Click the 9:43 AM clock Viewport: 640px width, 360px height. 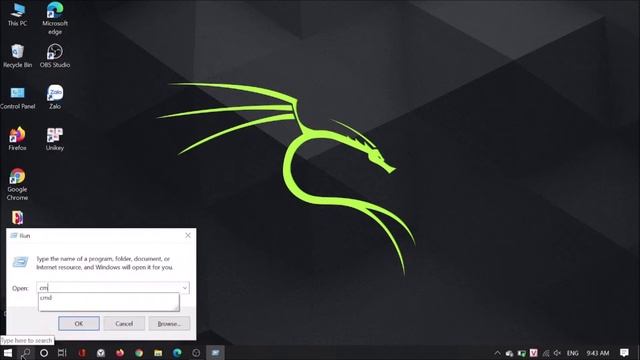598,353
